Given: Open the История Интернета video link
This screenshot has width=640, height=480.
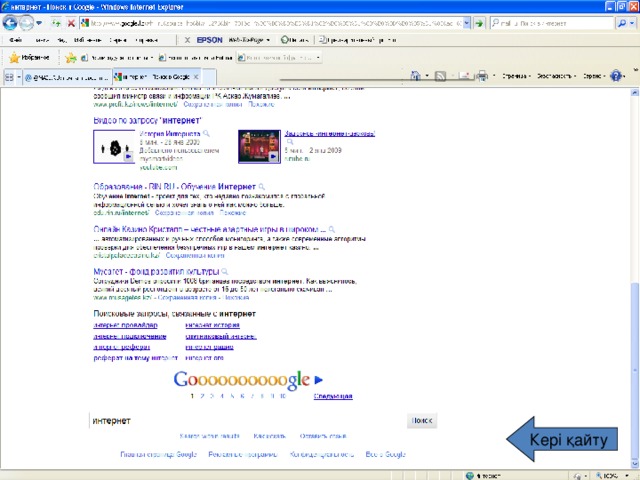Looking at the screenshot, I should coord(170,133).
